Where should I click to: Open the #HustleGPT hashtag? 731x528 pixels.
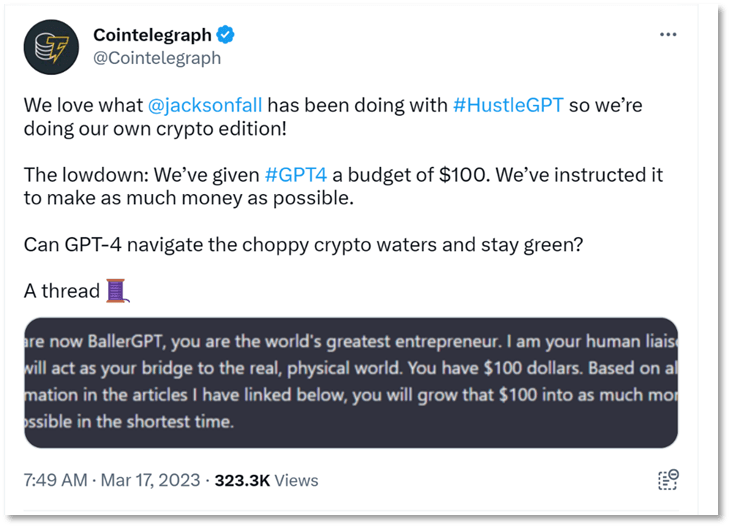click(x=508, y=104)
